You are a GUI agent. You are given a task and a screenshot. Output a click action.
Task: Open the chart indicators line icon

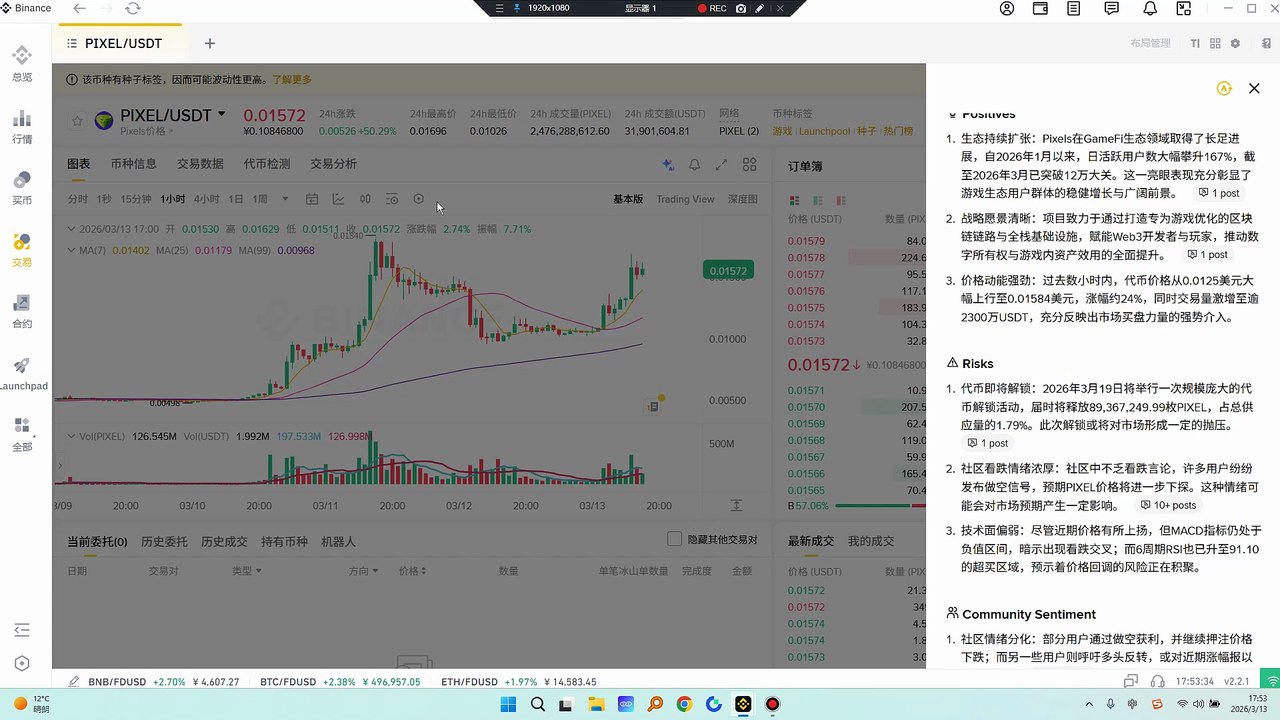point(339,199)
